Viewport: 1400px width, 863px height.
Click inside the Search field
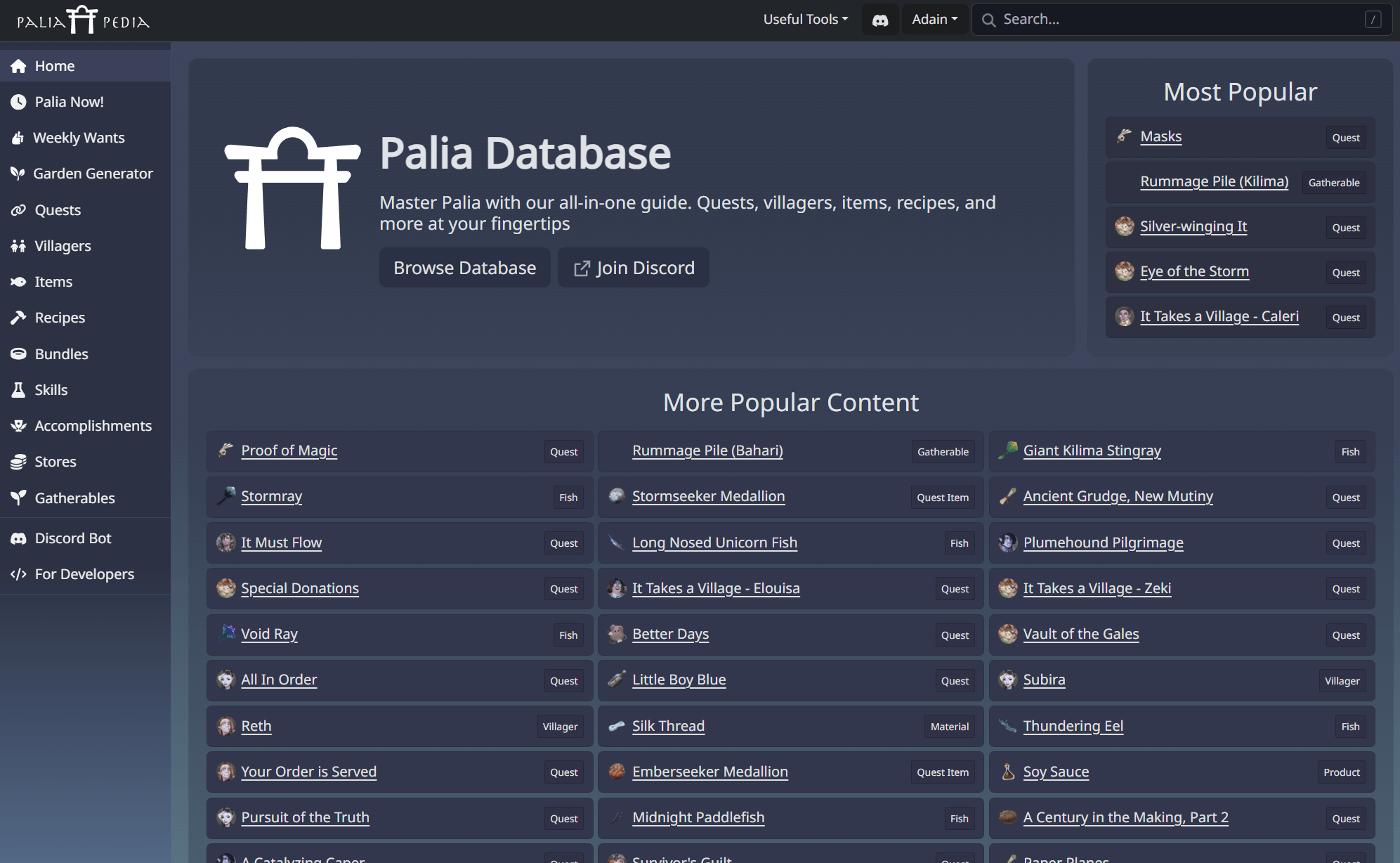1159,19
